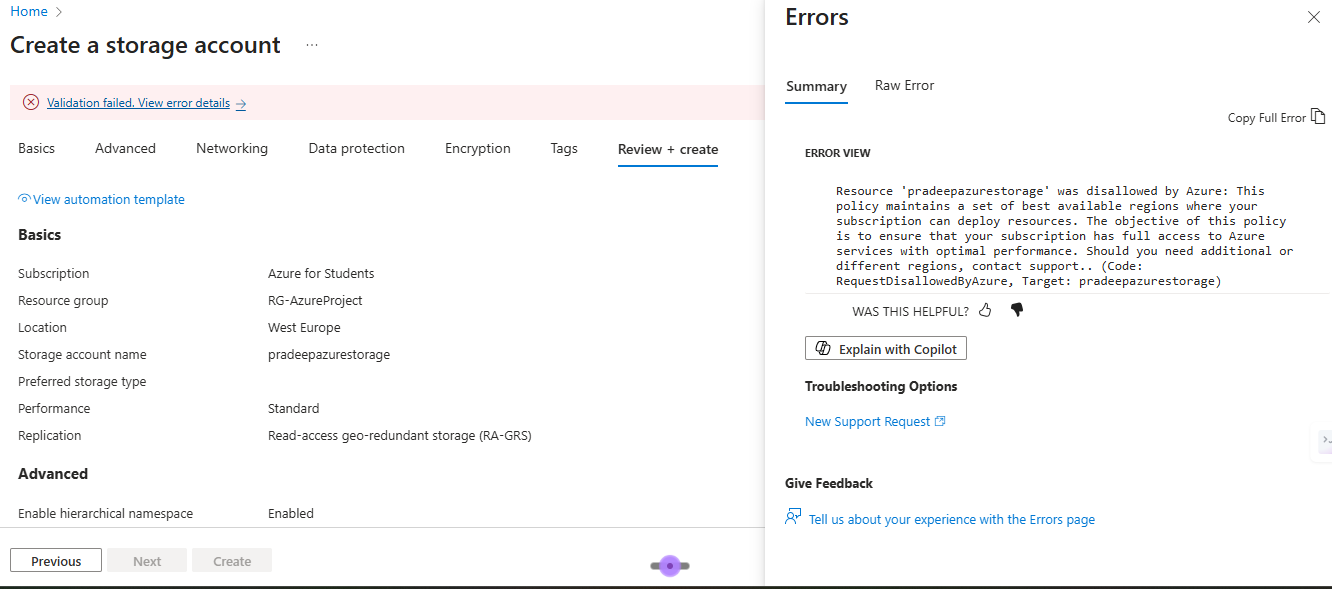The height and width of the screenshot is (589, 1332).
Task: Open New Support Request link
Action: click(867, 421)
